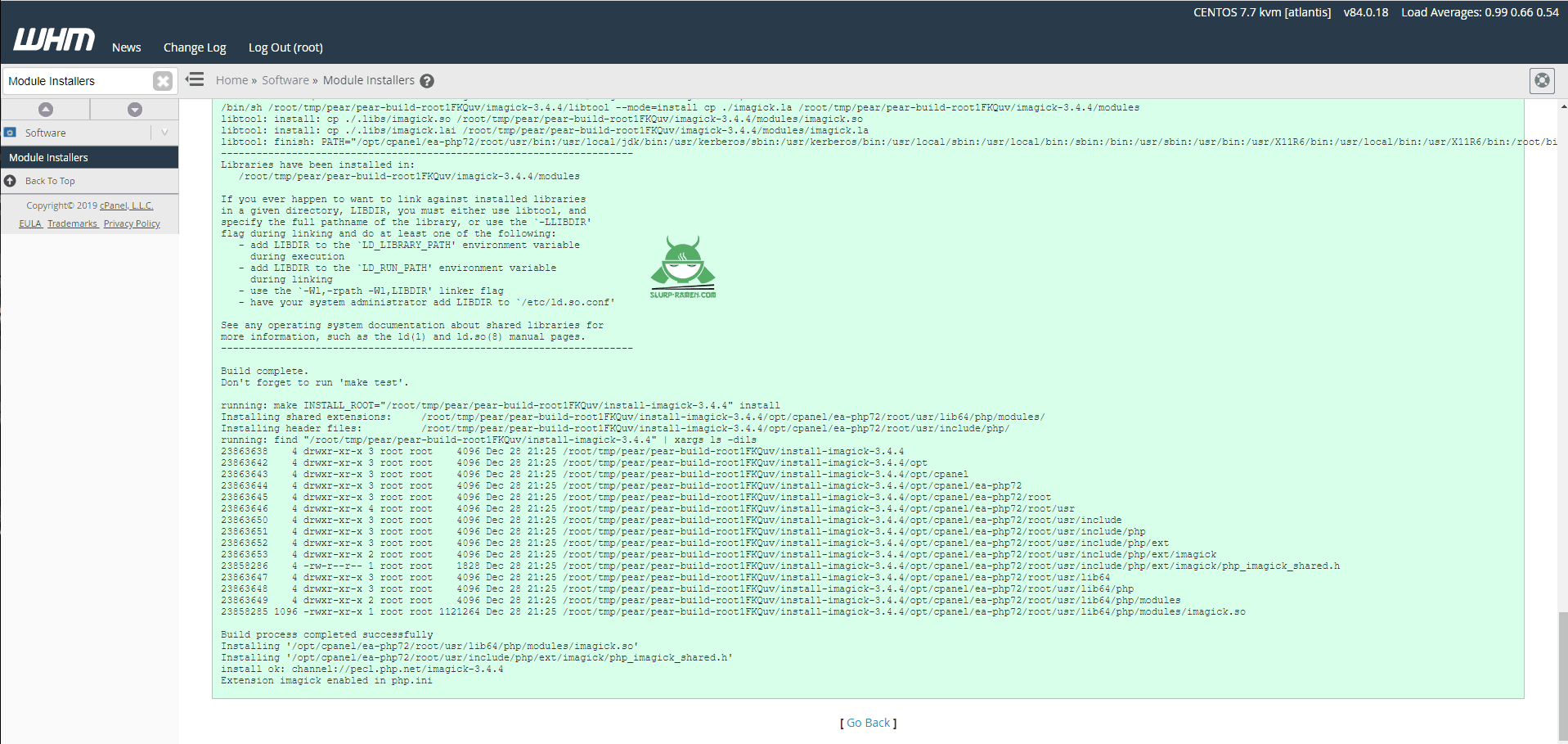Open the Software sidebar section
Image resolution: width=1568 pixels, height=744 pixels.
[x=46, y=133]
